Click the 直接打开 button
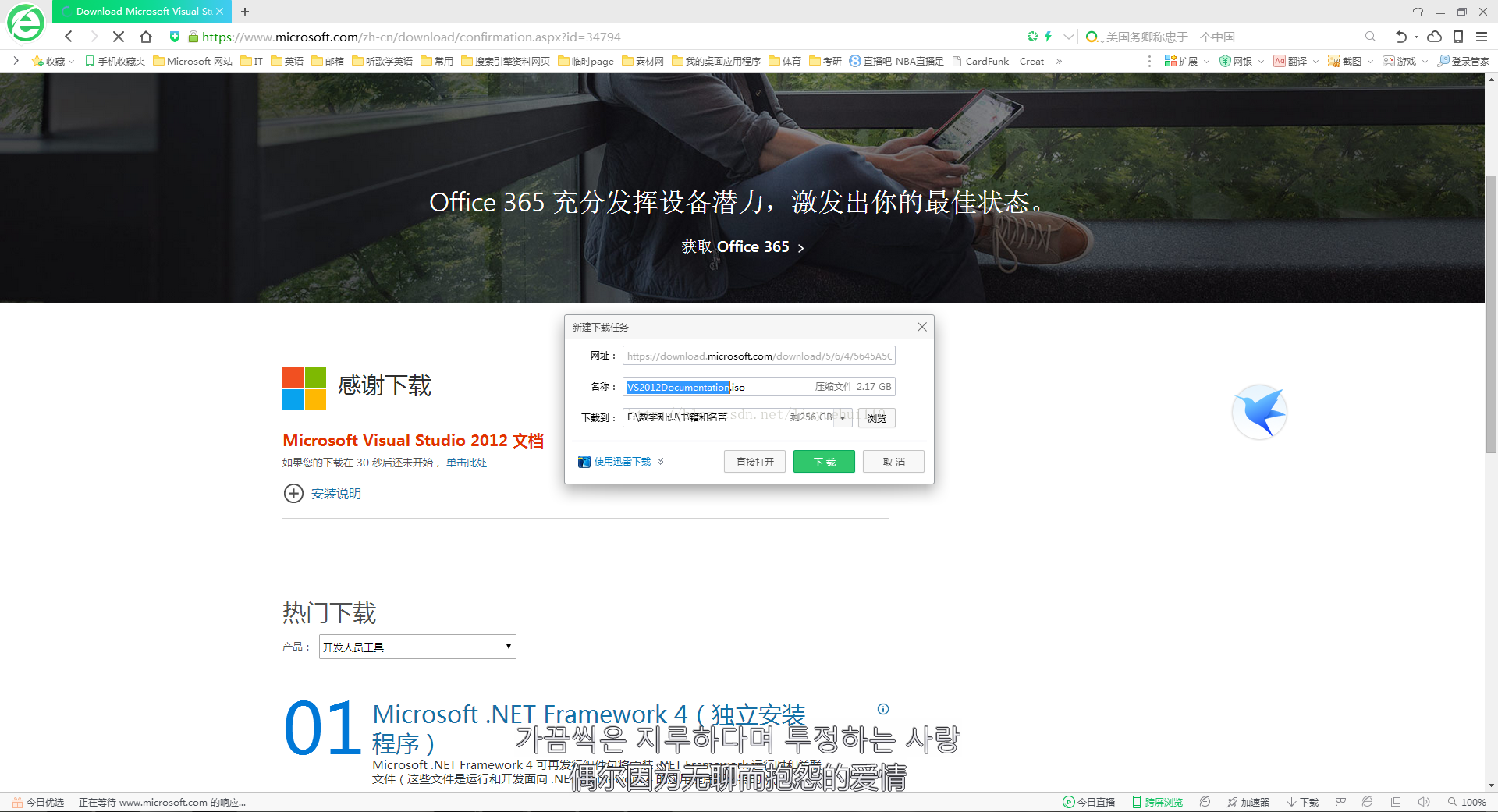 (x=754, y=462)
